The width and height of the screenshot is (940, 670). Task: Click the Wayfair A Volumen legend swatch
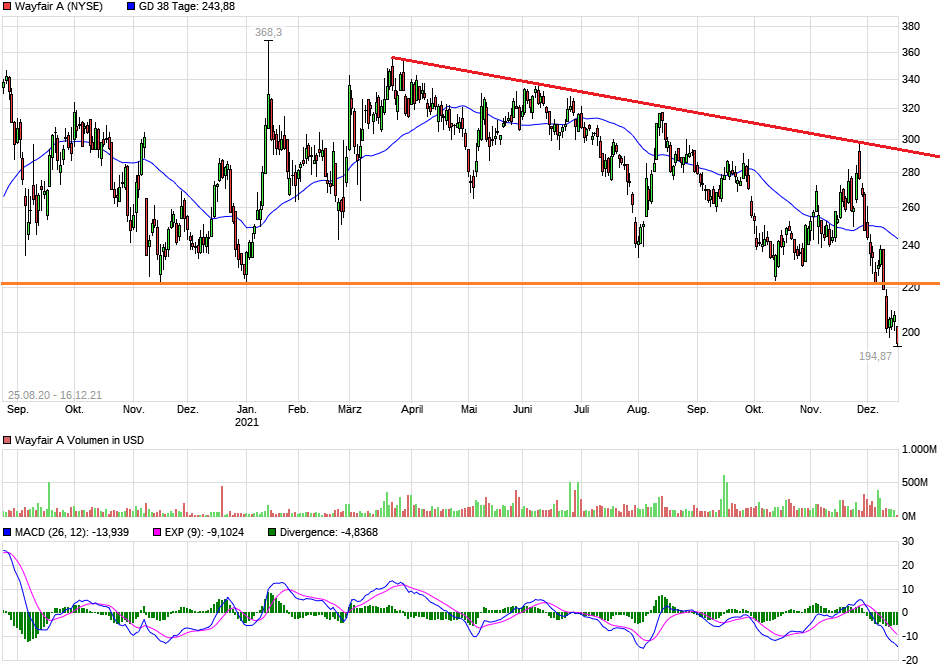7,440
